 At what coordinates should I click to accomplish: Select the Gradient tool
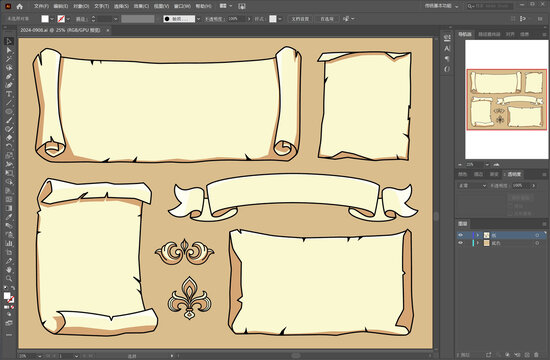(9, 208)
